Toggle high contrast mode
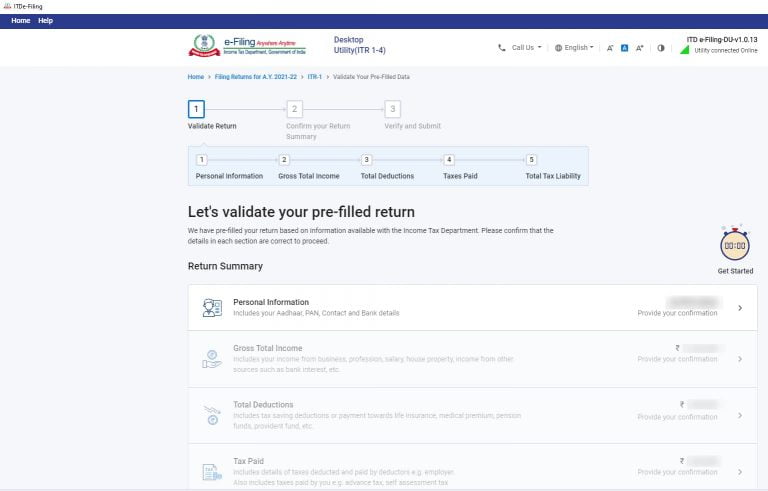The image size is (768, 491). (x=661, y=47)
